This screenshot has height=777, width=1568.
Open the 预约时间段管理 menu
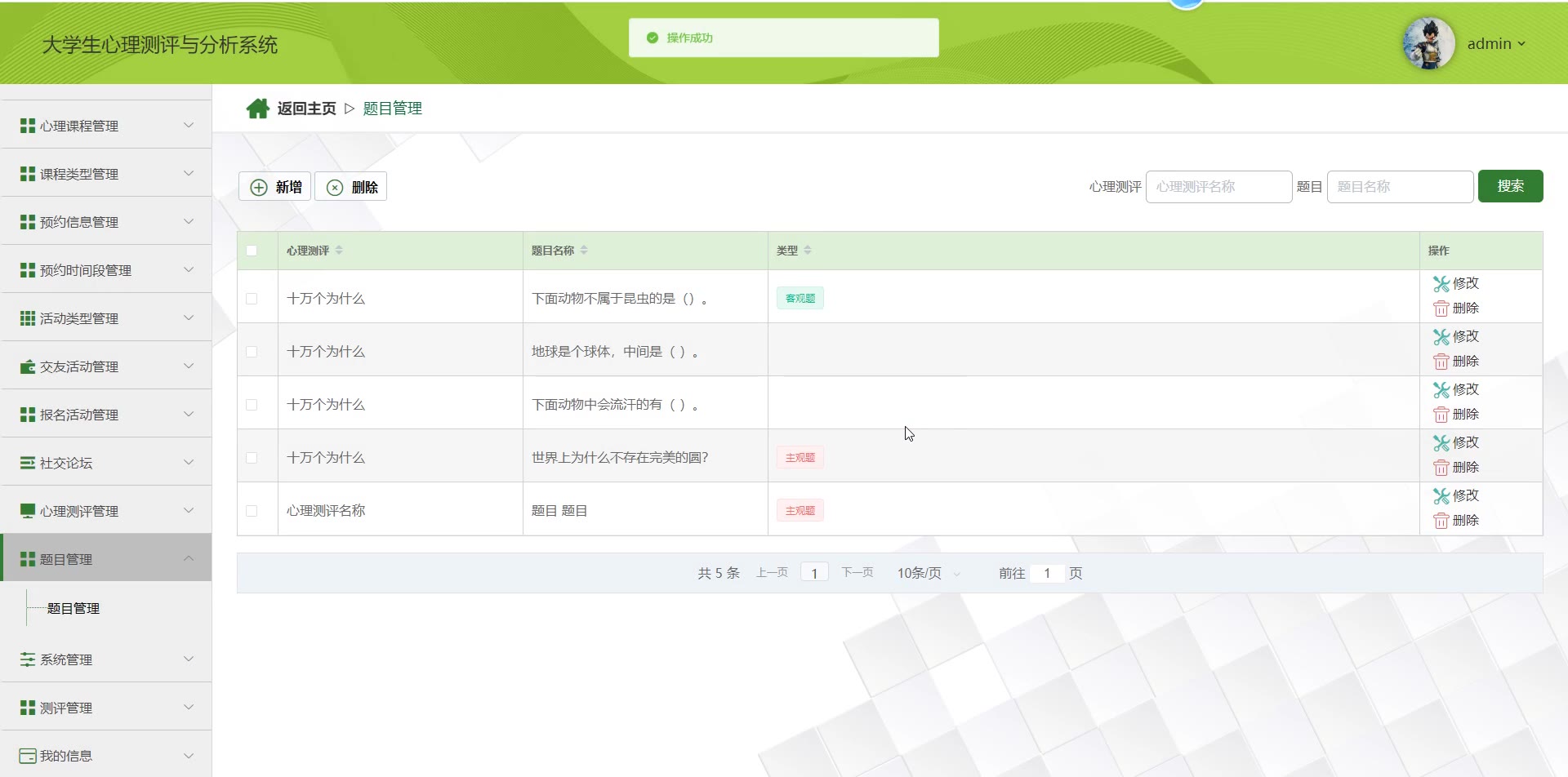(106, 269)
